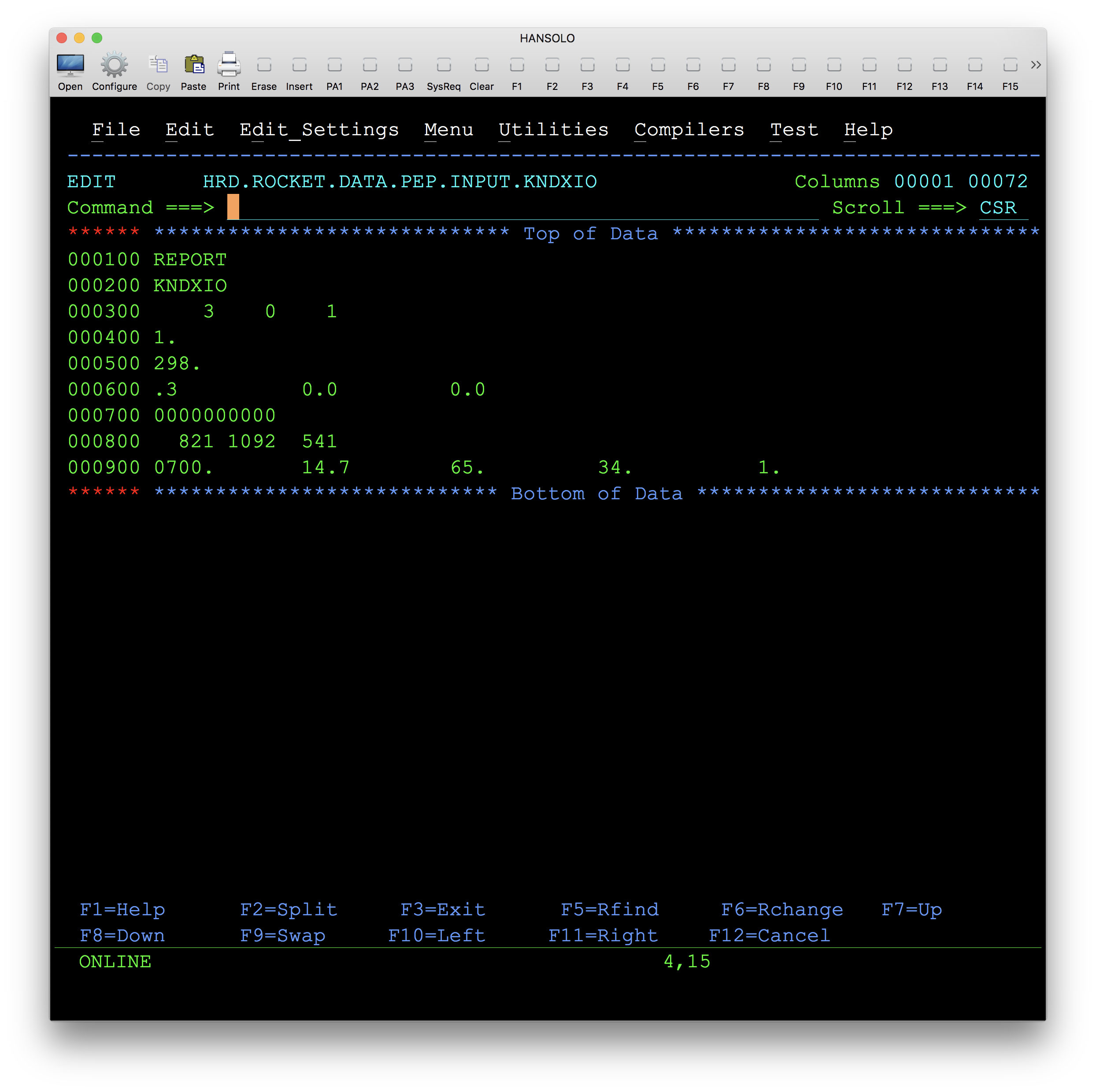The image size is (1096, 1092).
Task: Click the F8=Down function key label
Action: pos(122,936)
